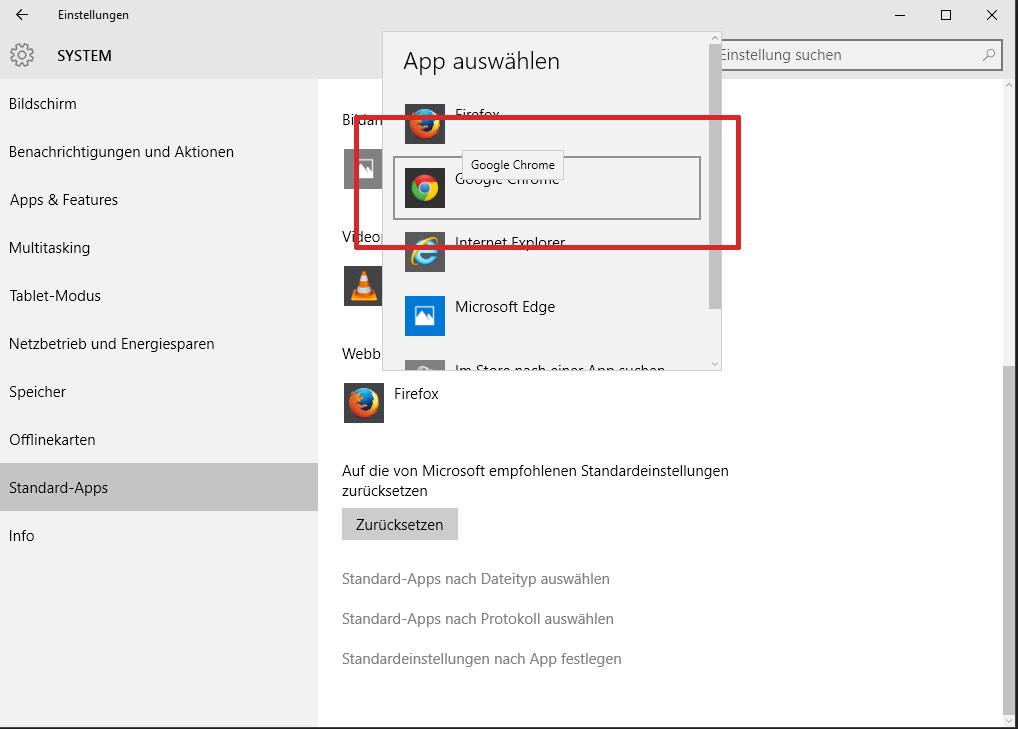Click current Firefox web browser default icon
The height and width of the screenshot is (729, 1018).
(364, 403)
